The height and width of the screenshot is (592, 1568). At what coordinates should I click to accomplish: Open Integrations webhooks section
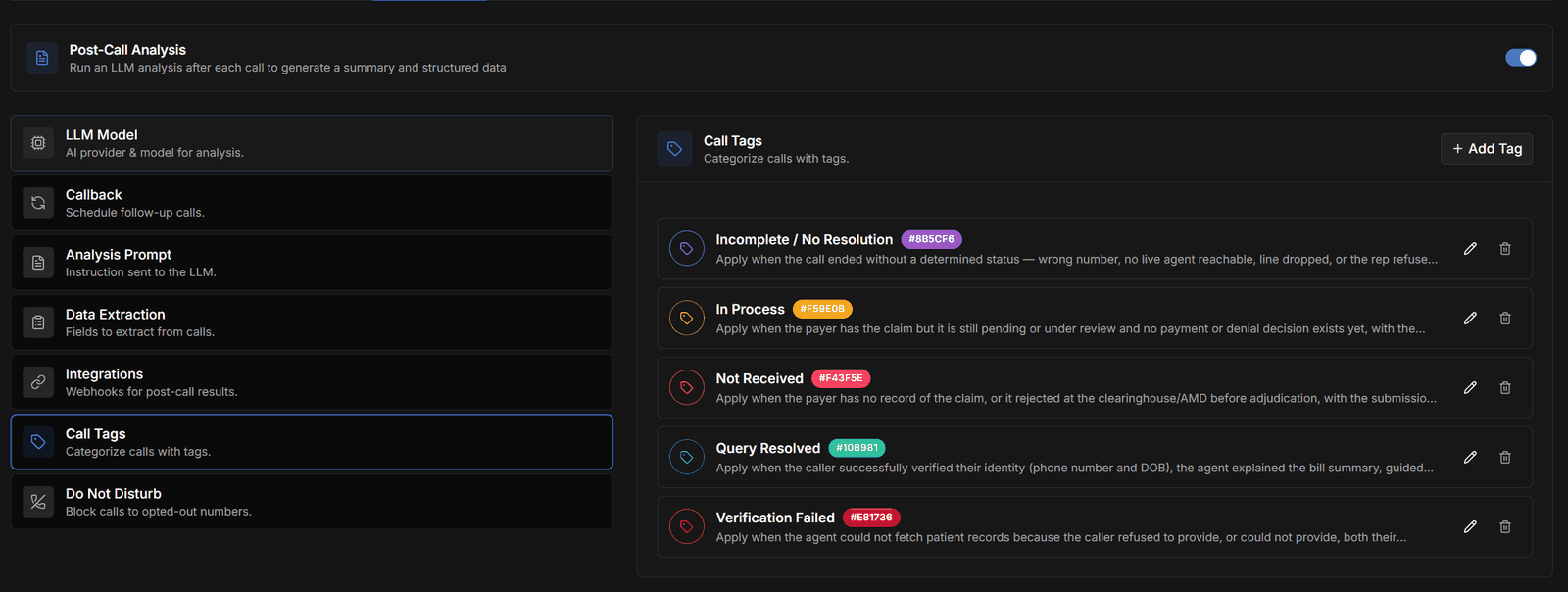[x=312, y=382]
